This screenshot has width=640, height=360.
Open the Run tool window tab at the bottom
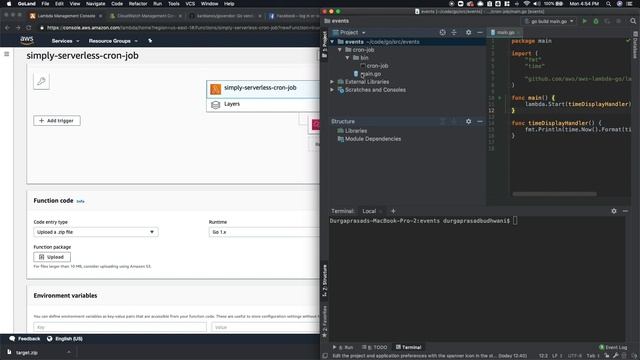343,347
